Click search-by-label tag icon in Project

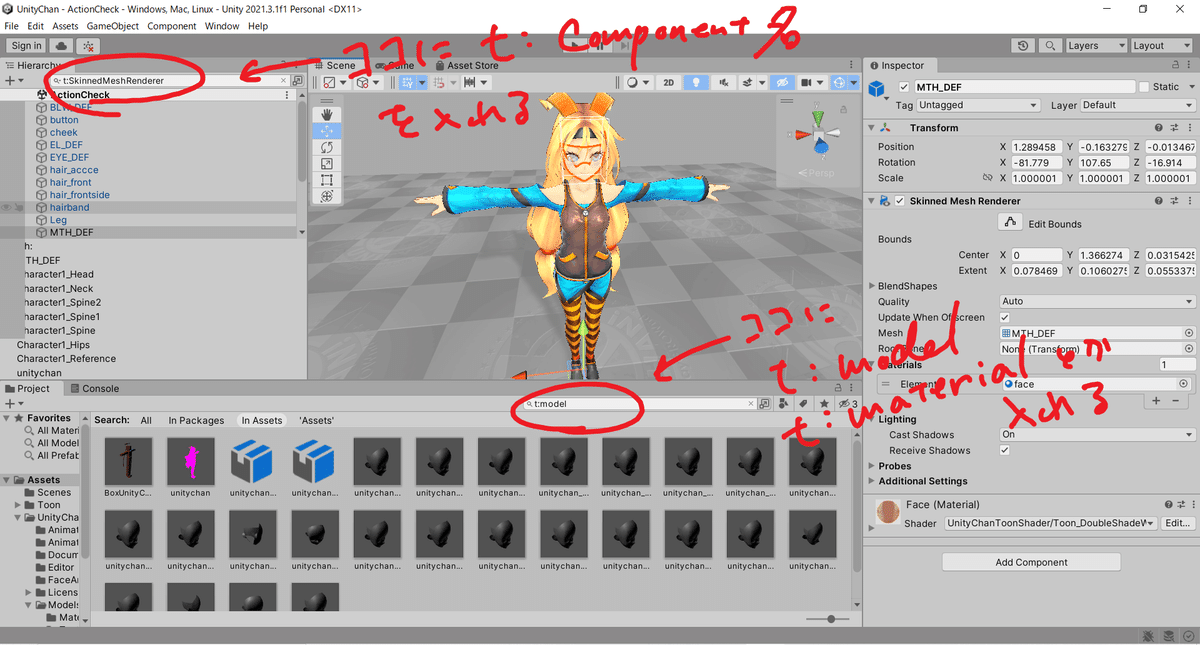[x=802, y=404]
